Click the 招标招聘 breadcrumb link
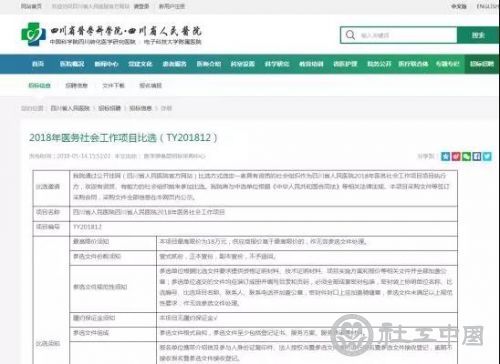The image size is (500, 364). pos(110,108)
